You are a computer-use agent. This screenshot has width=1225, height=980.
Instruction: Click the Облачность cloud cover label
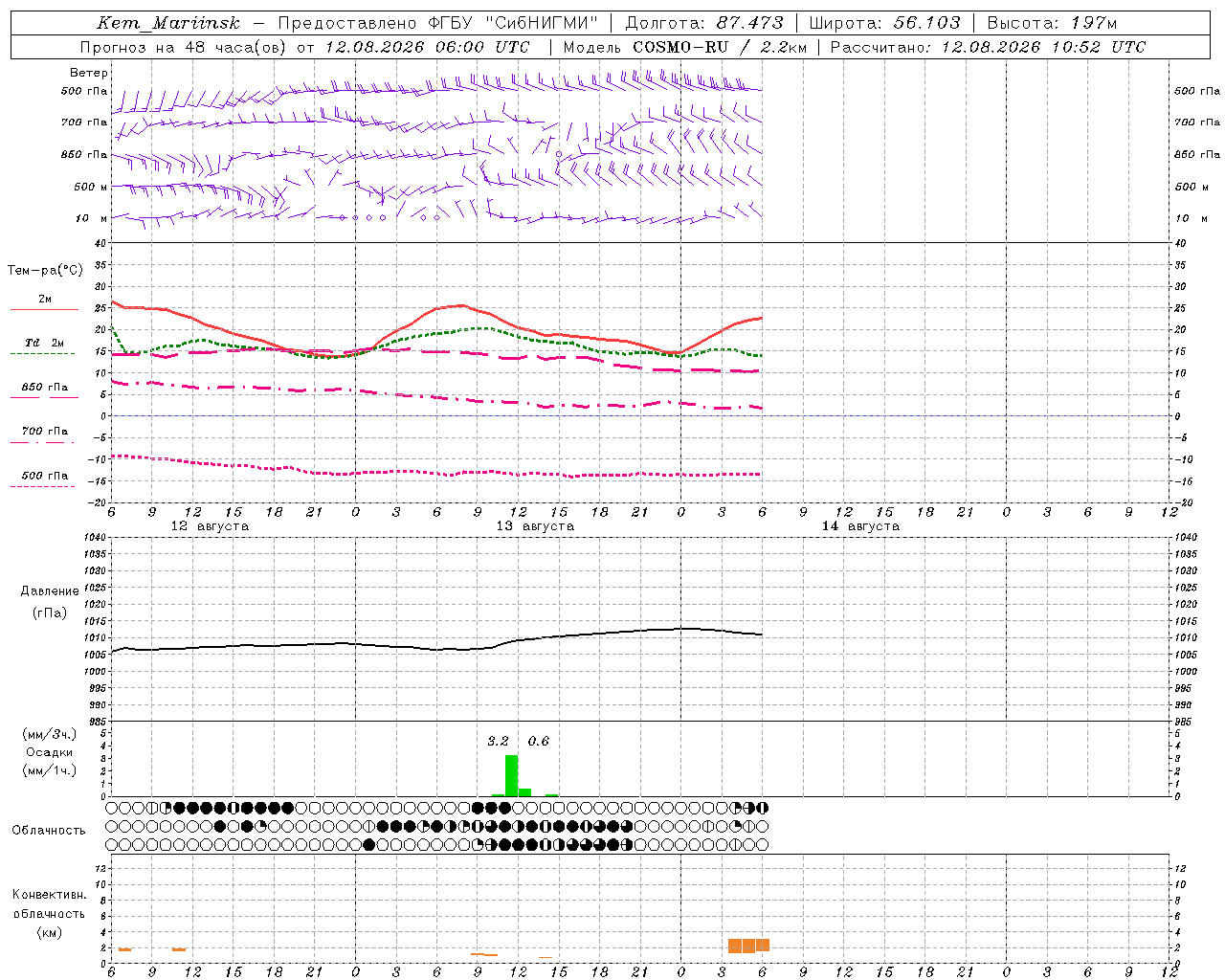(49, 830)
